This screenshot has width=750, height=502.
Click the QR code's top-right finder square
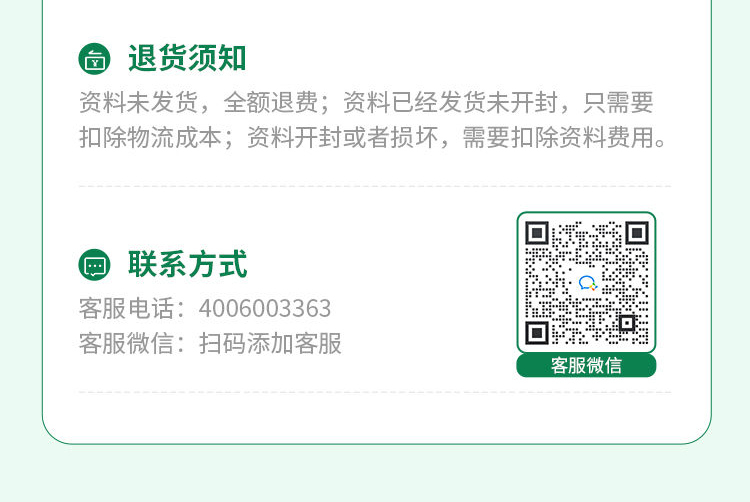pyautogui.click(x=637, y=233)
